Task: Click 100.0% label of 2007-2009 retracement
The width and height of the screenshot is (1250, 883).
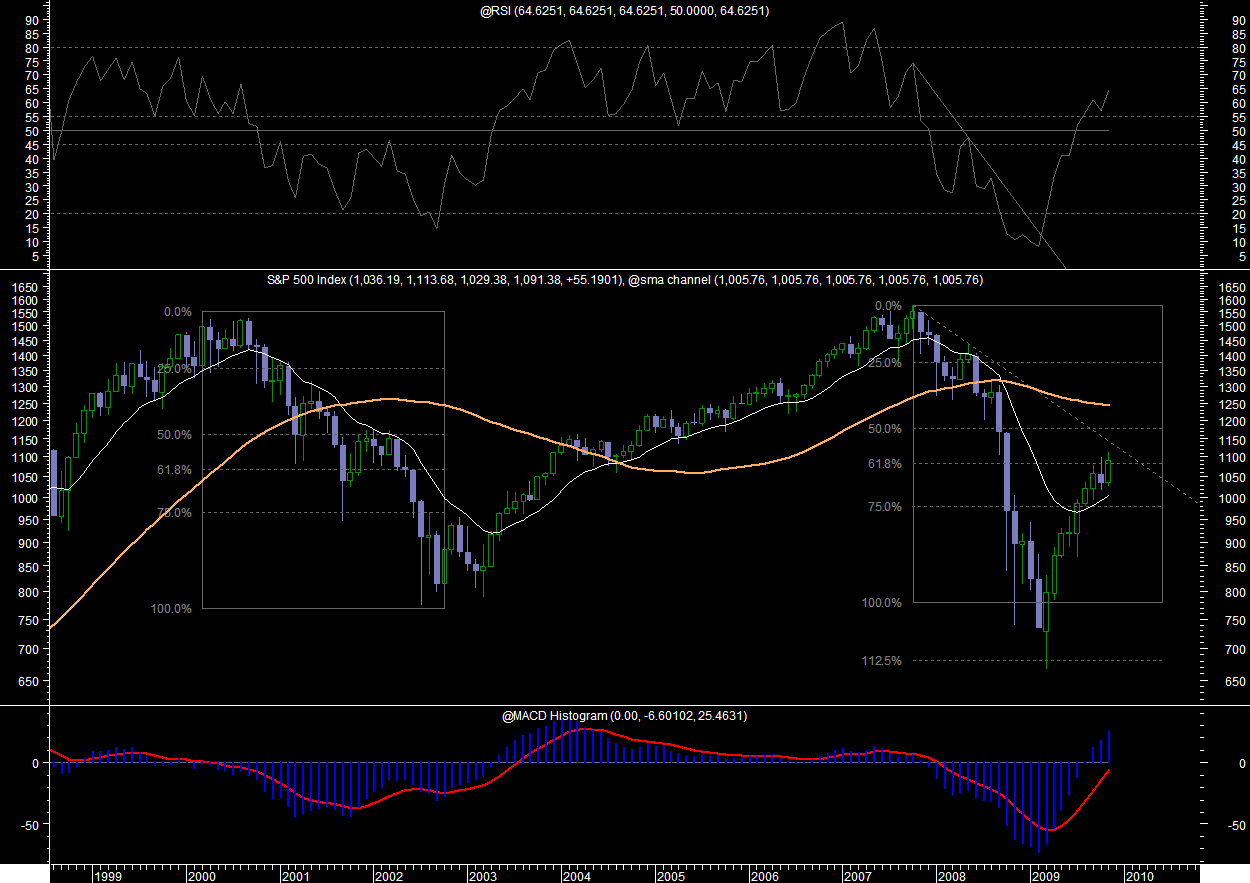Action: (882, 603)
